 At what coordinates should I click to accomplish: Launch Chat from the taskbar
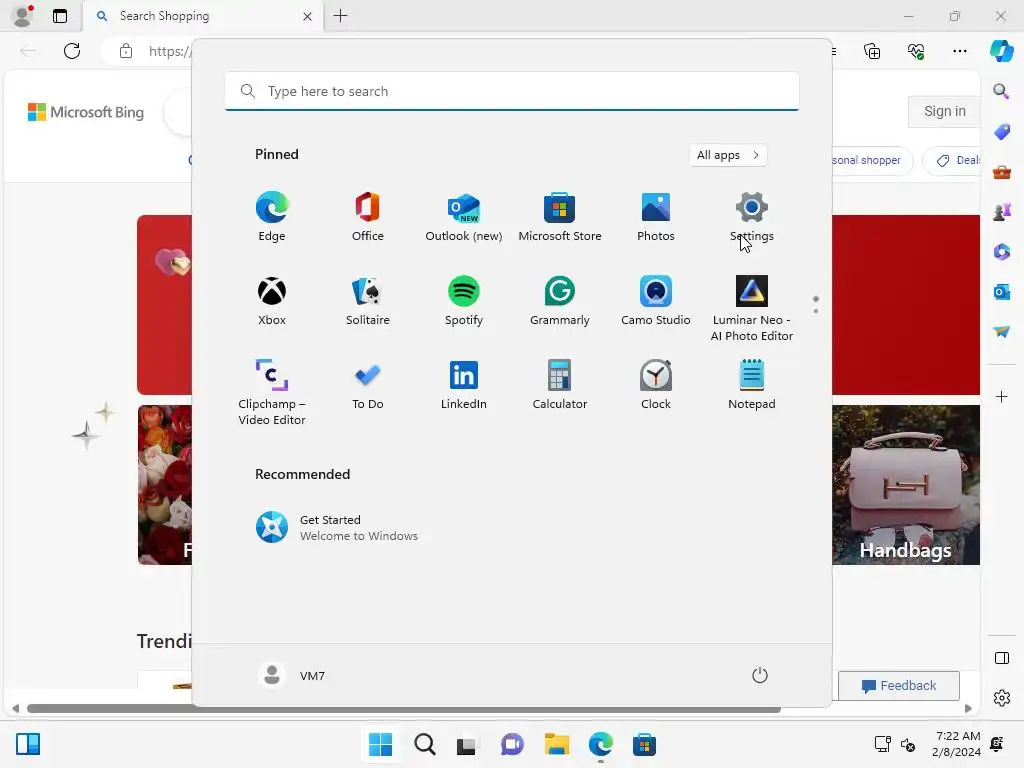(x=512, y=744)
